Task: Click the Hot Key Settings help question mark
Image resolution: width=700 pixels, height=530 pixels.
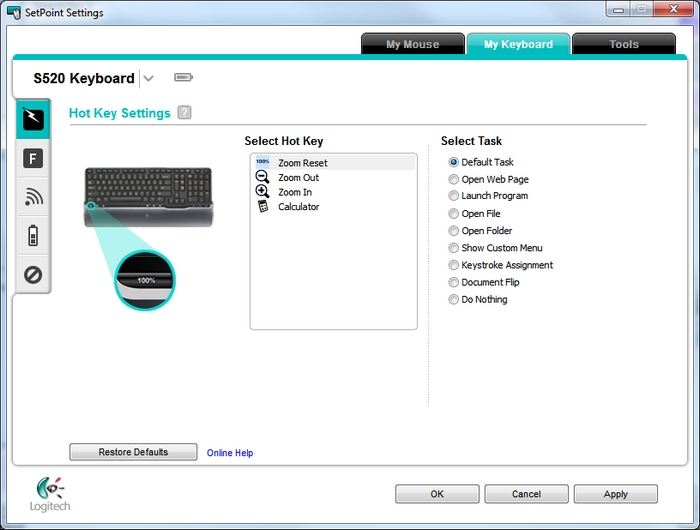Action: pyautogui.click(x=184, y=113)
